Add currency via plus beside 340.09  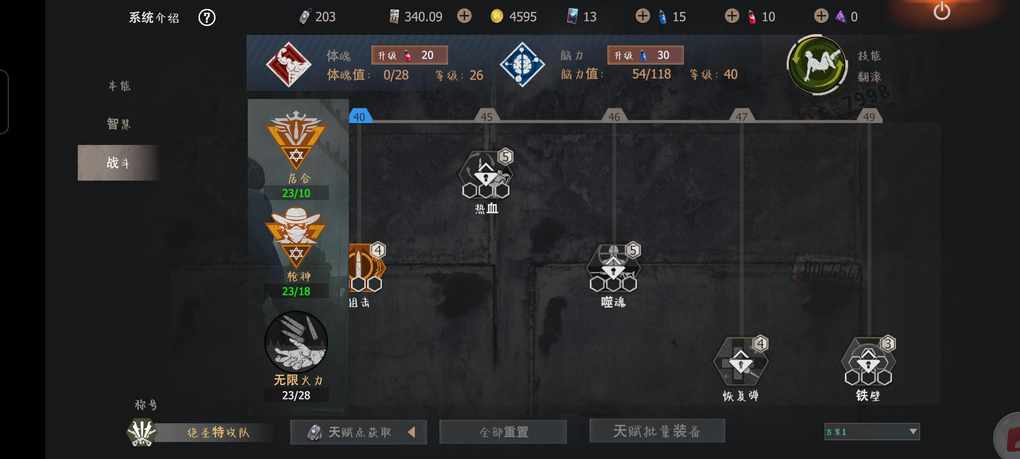click(x=464, y=16)
